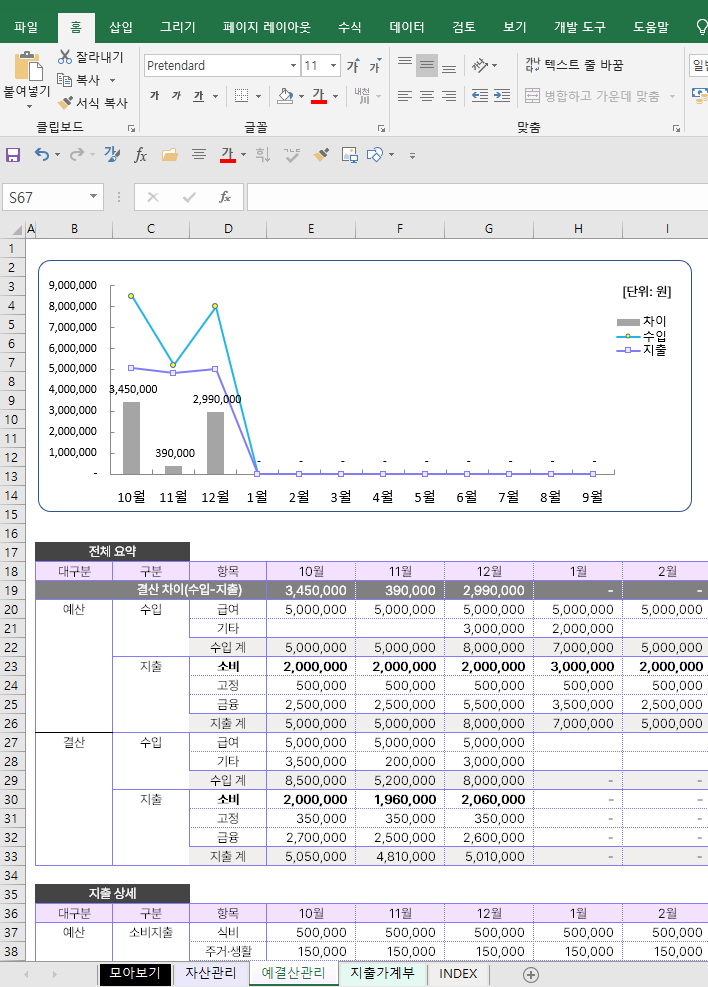The width and height of the screenshot is (708, 987).
Task: Undo the last action
Action: click(42, 154)
